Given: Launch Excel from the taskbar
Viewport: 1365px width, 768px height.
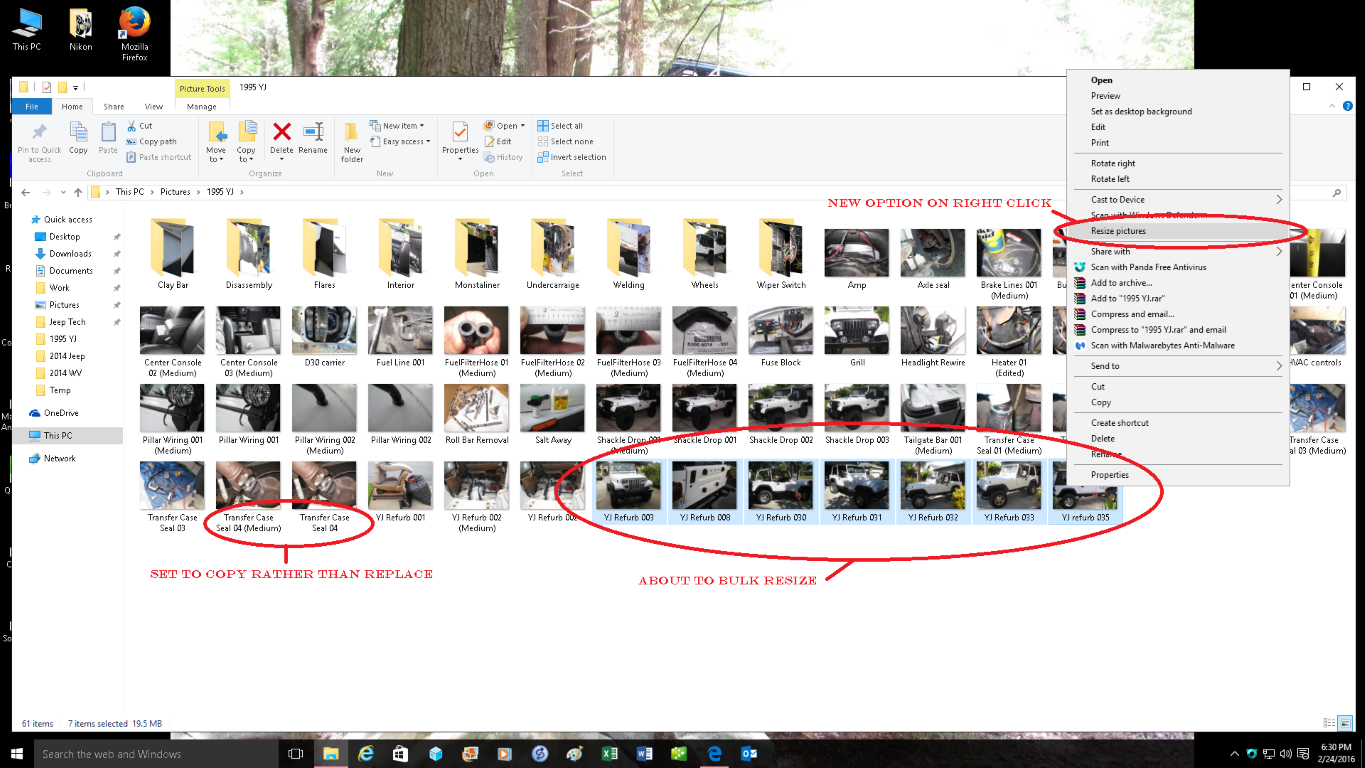Looking at the screenshot, I should (609, 754).
